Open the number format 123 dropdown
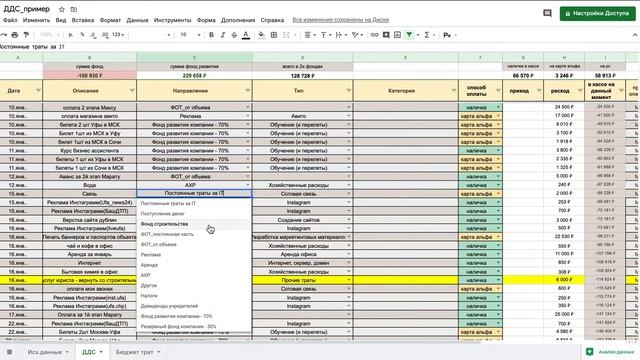The width and height of the screenshot is (640, 360). [118, 35]
